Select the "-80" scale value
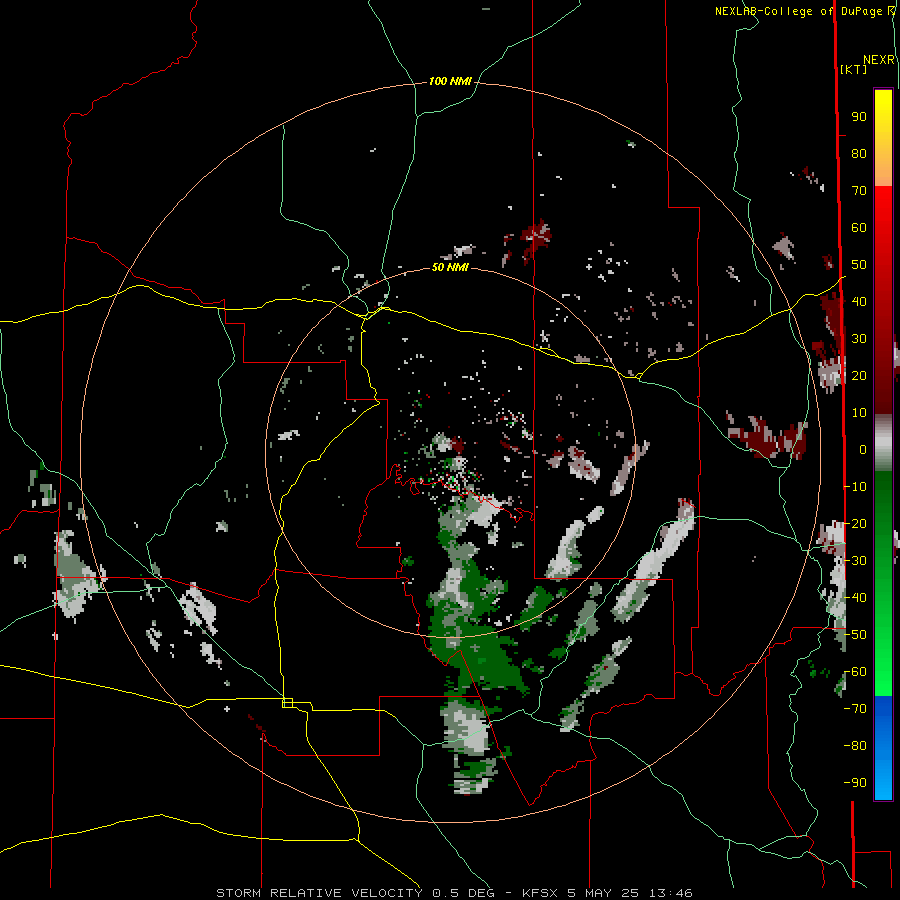The width and height of the screenshot is (900, 900). click(855, 746)
